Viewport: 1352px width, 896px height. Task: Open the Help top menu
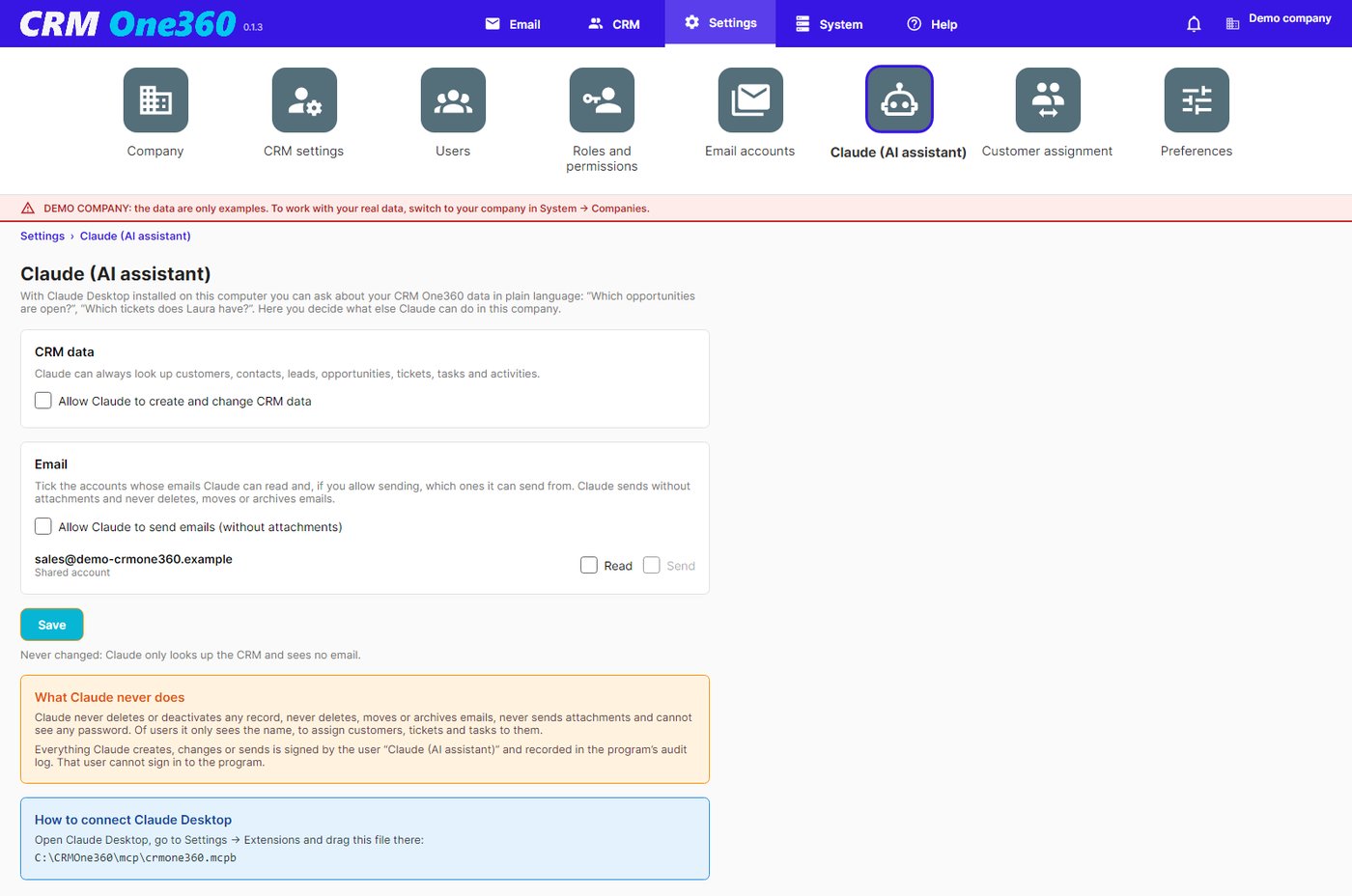pos(932,24)
